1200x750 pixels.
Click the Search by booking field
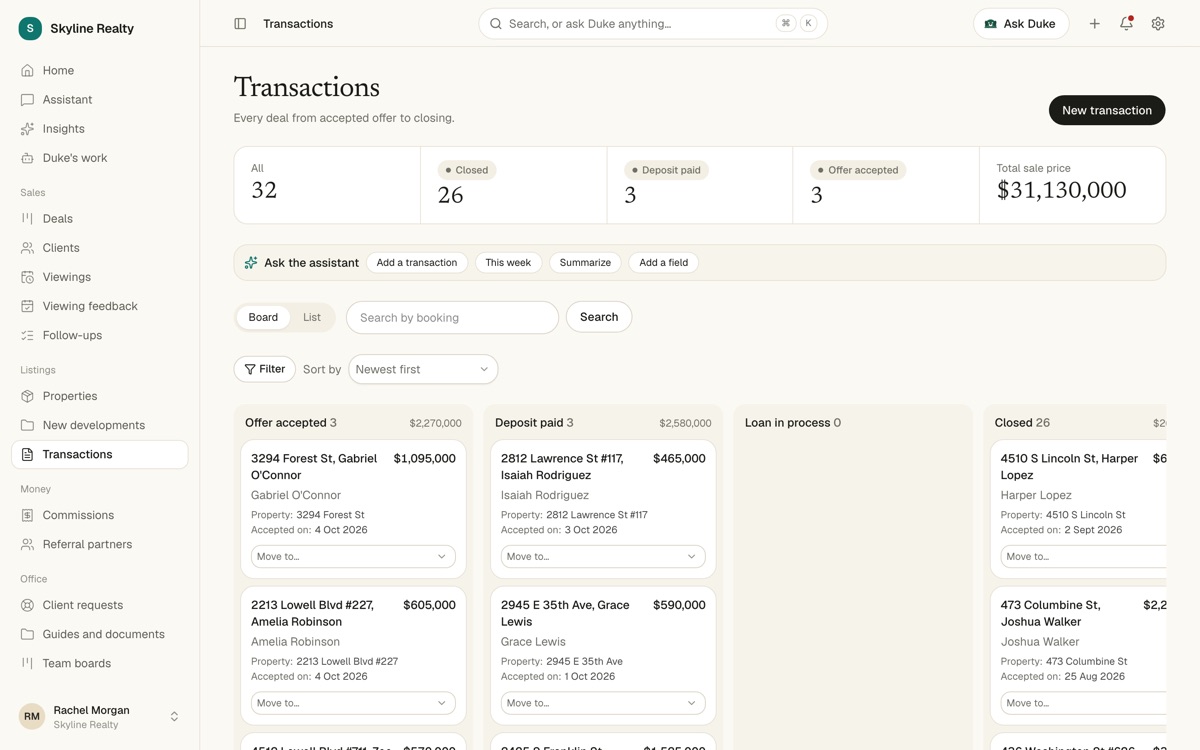point(452,317)
